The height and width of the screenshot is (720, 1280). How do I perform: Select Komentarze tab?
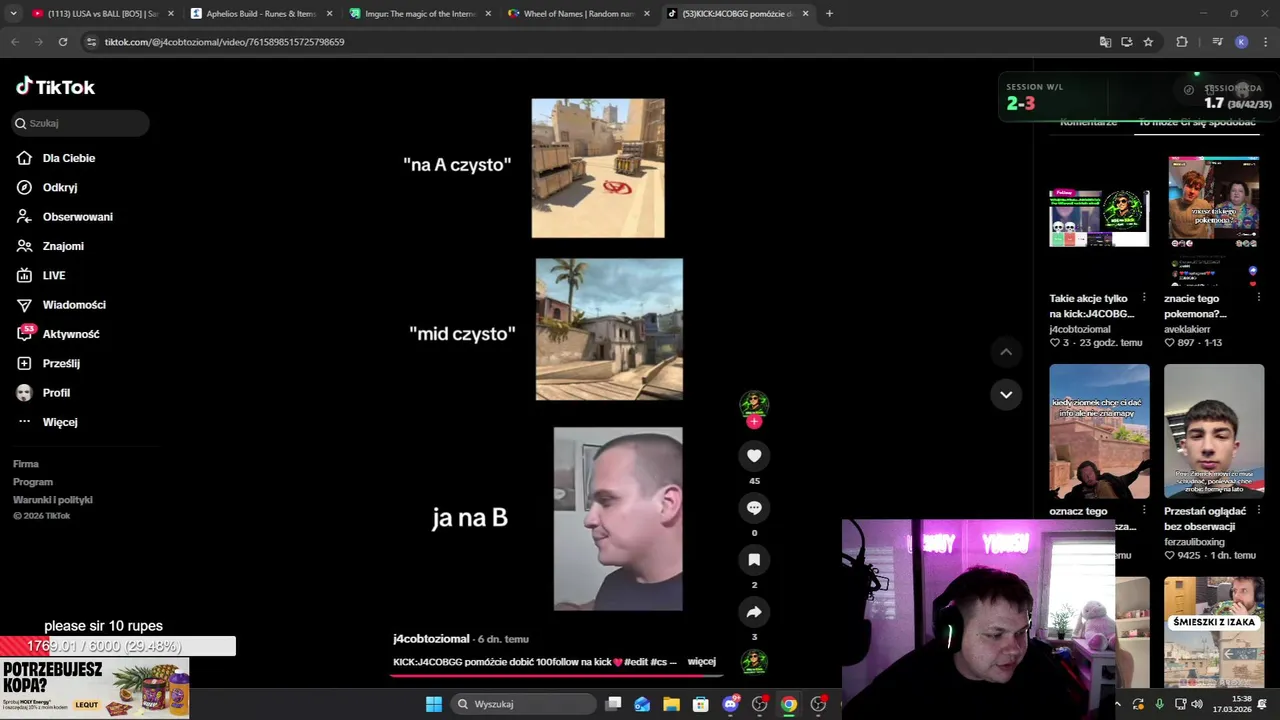1088,122
